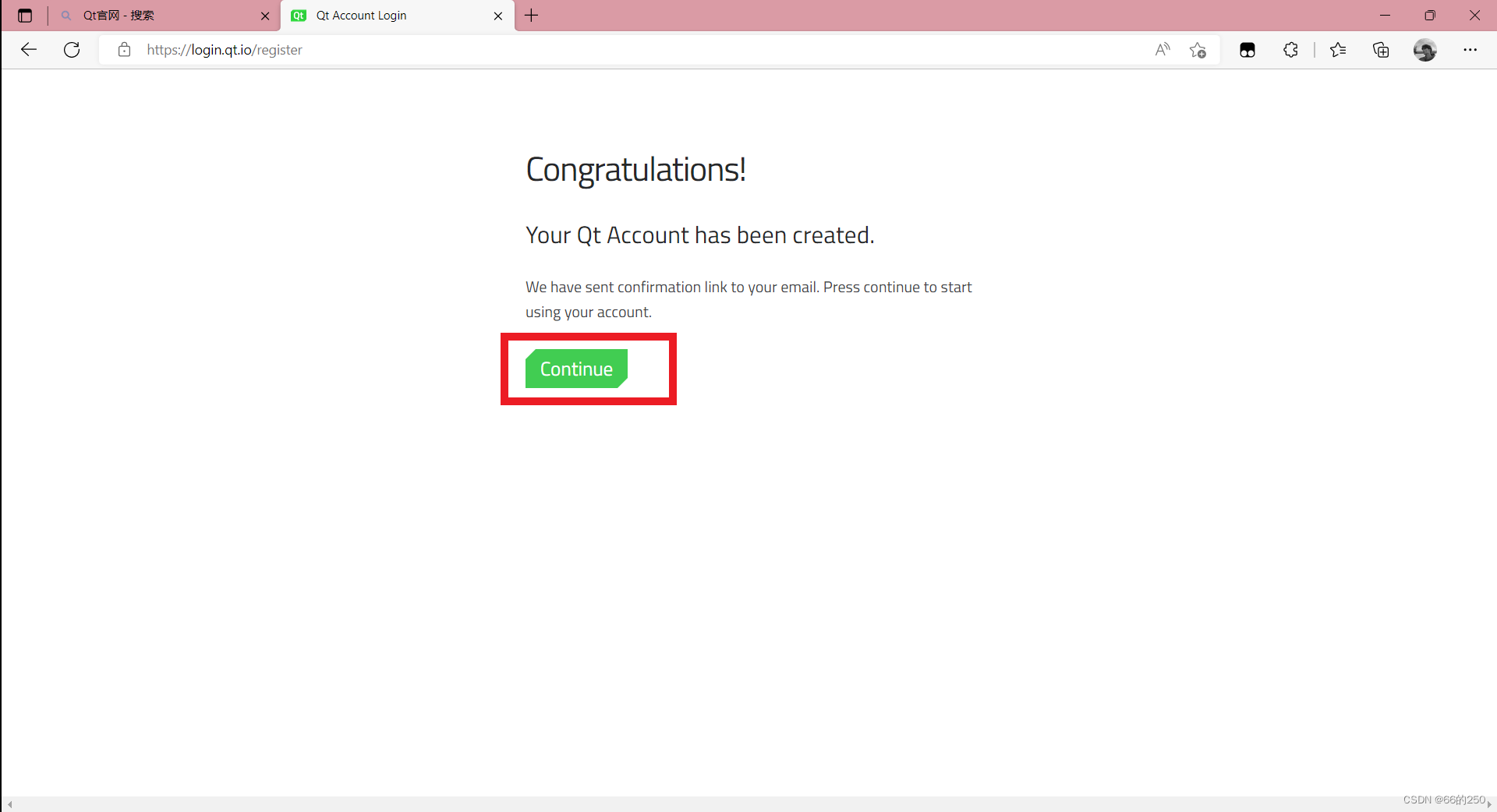Click the horizontal scrollbar left arrow
This screenshot has width=1497, height=812.
pos(9,804)
